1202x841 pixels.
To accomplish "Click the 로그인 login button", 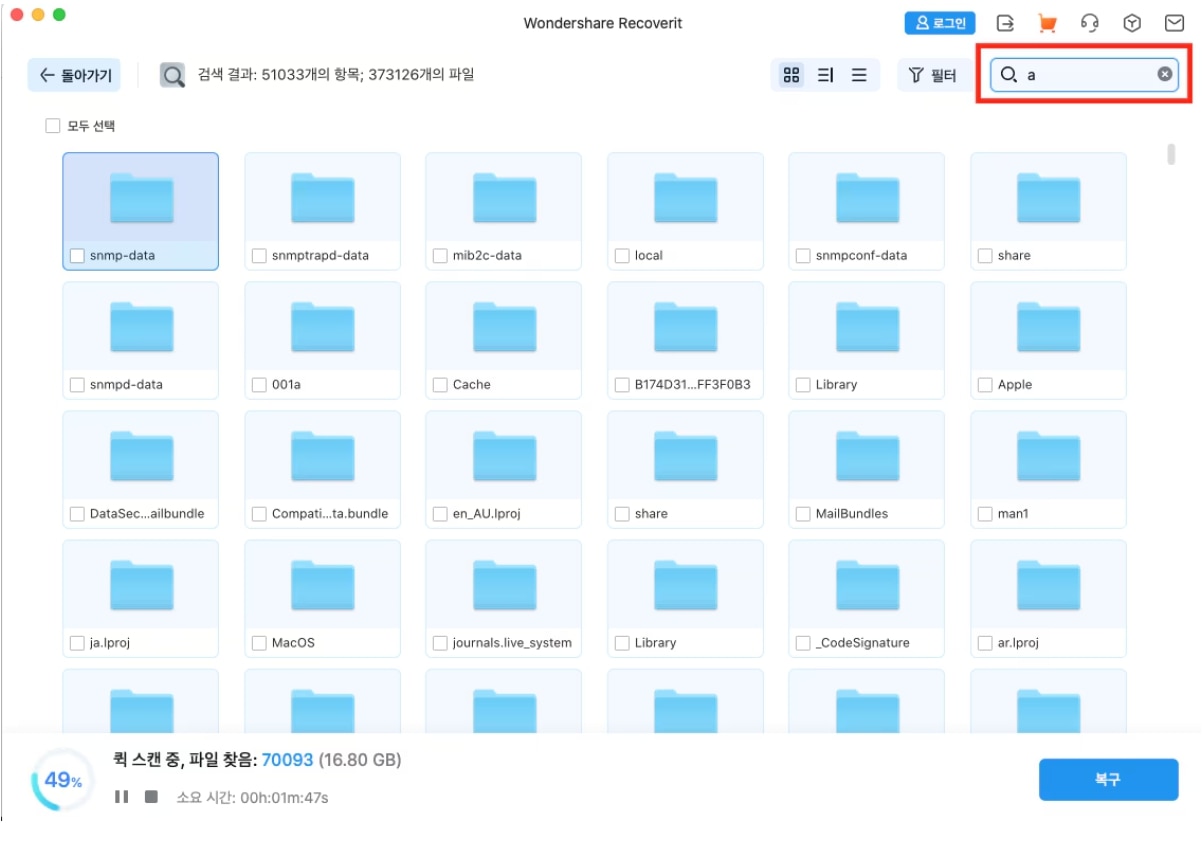I will point(940,23).
